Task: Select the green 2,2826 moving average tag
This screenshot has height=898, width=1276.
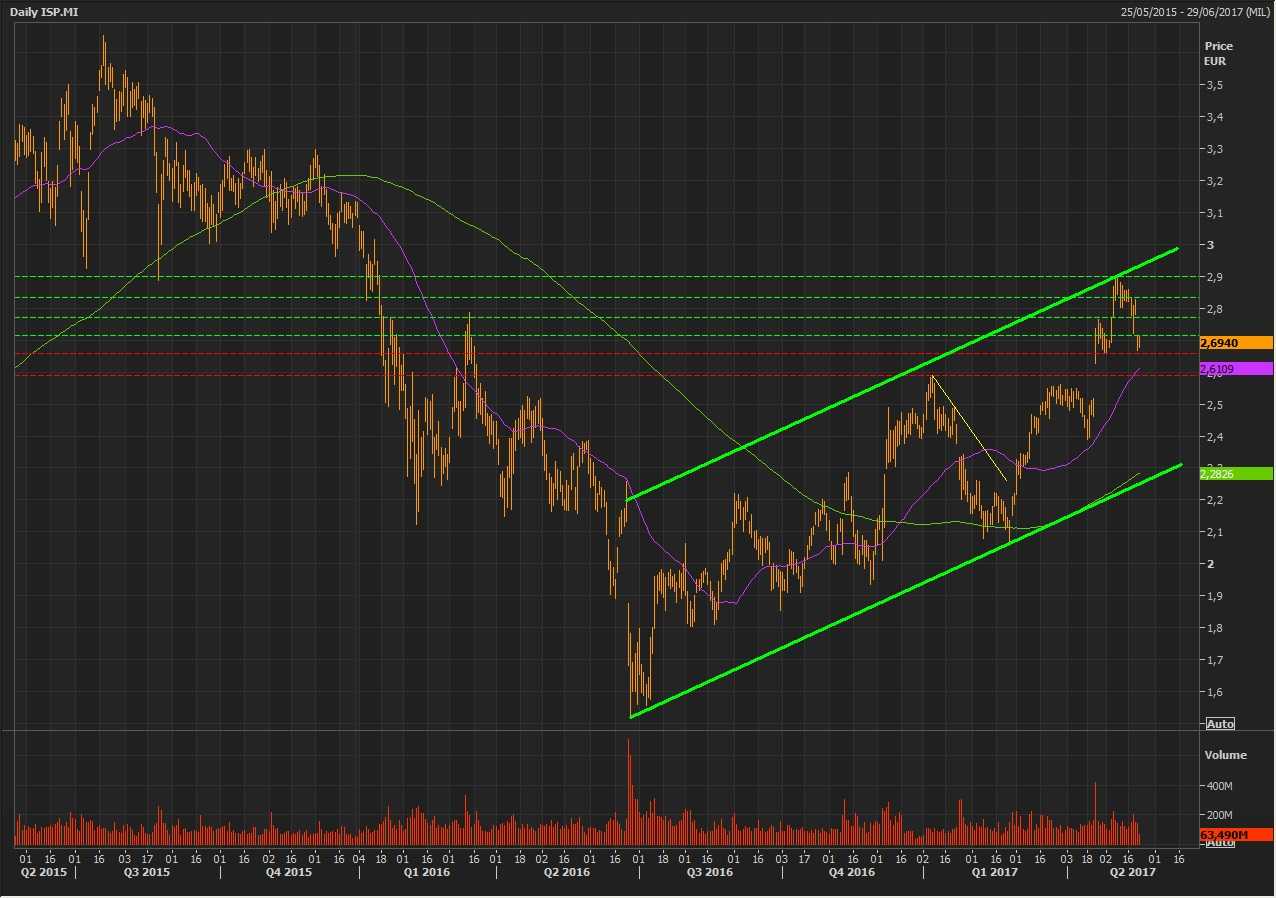Action: pyautogui.click(x=1235, y=473)
